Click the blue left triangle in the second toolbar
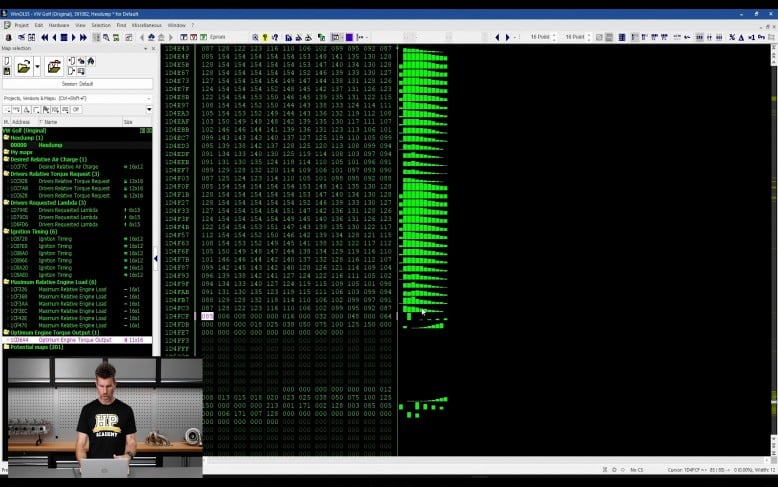 tap(497, 37)
